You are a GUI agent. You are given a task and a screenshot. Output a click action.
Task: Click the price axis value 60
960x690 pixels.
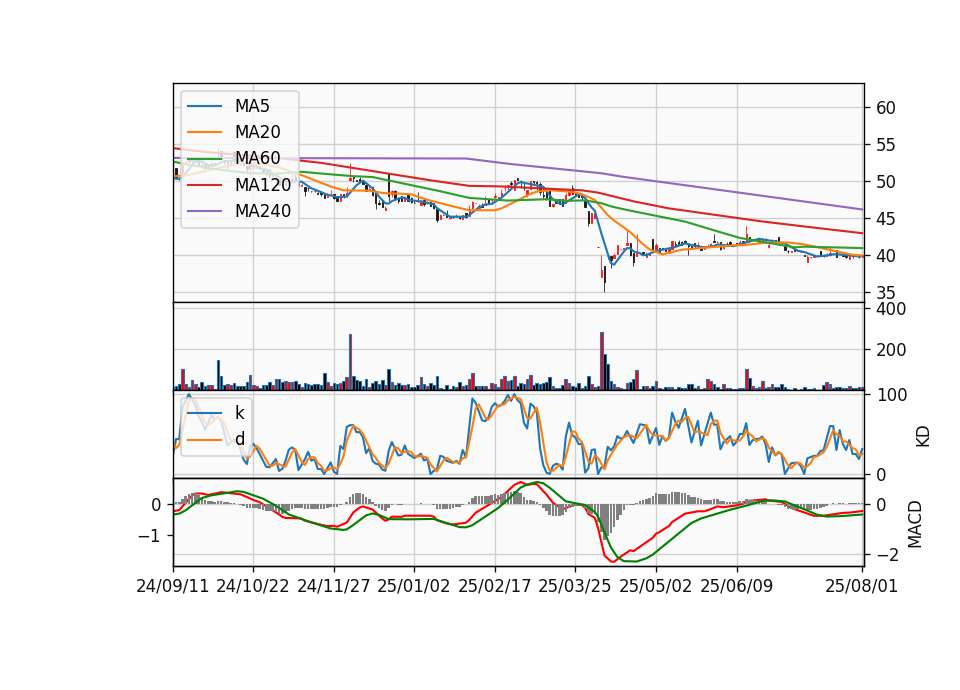(885, 108)
